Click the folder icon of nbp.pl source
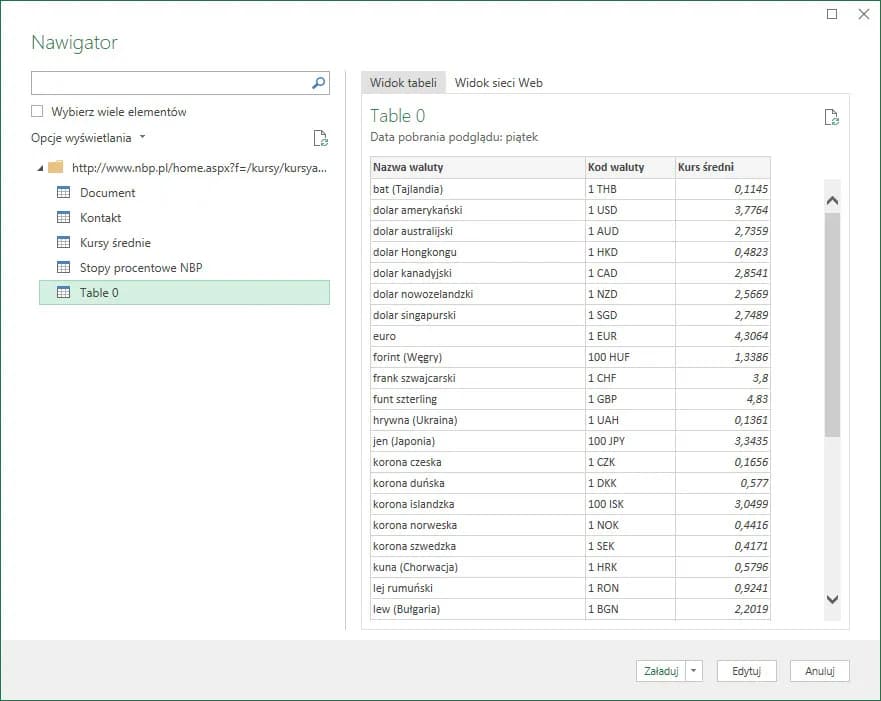 point(56,167)
